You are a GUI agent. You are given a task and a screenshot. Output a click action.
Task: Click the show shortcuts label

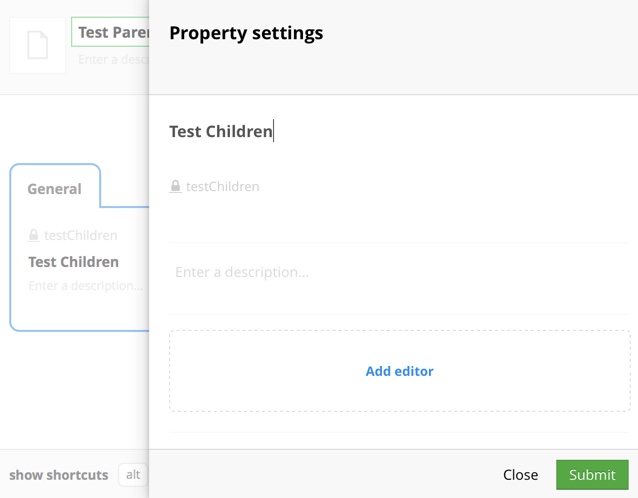point(58,475)
